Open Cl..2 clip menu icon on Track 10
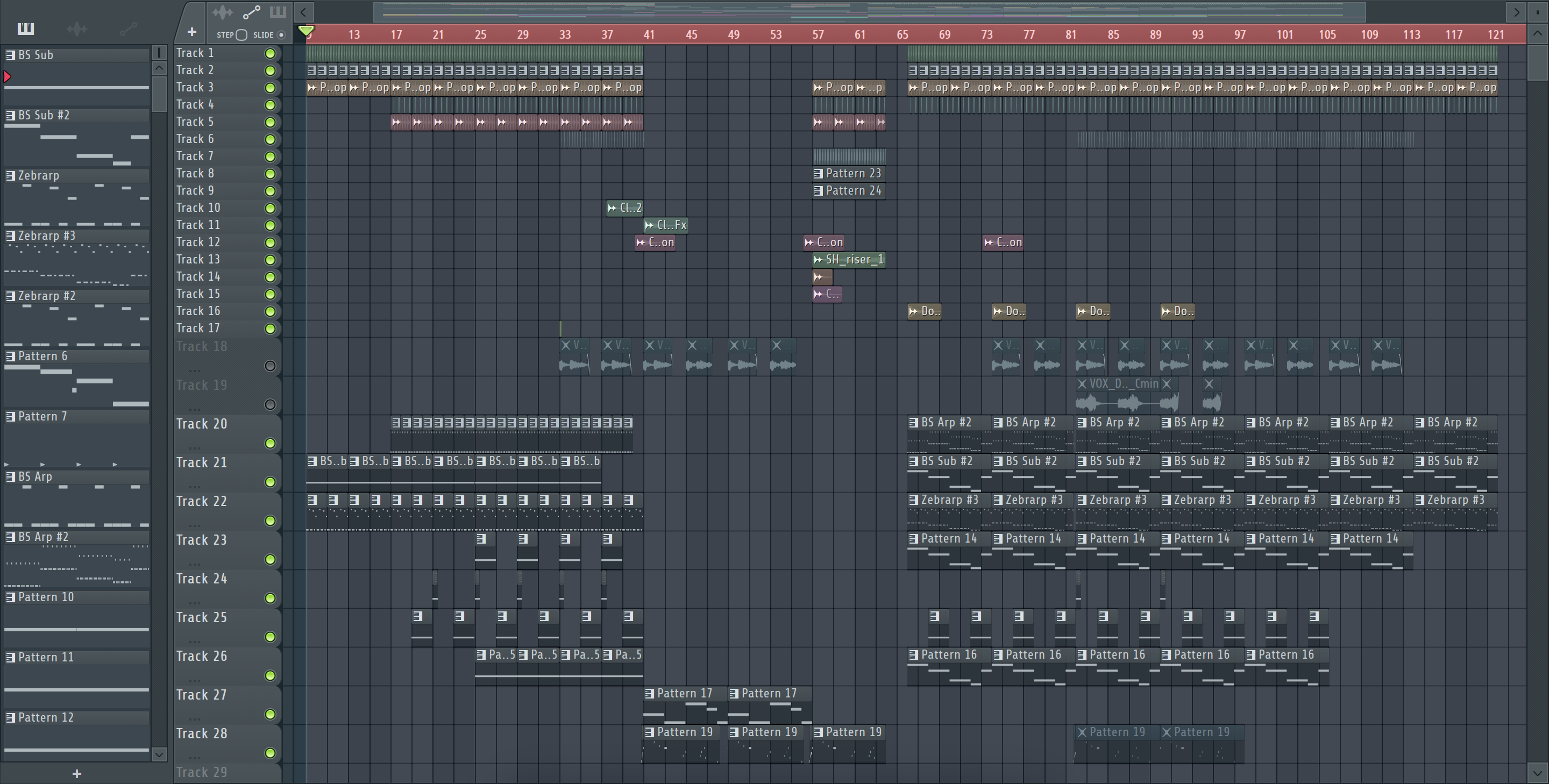 (612, 208)
